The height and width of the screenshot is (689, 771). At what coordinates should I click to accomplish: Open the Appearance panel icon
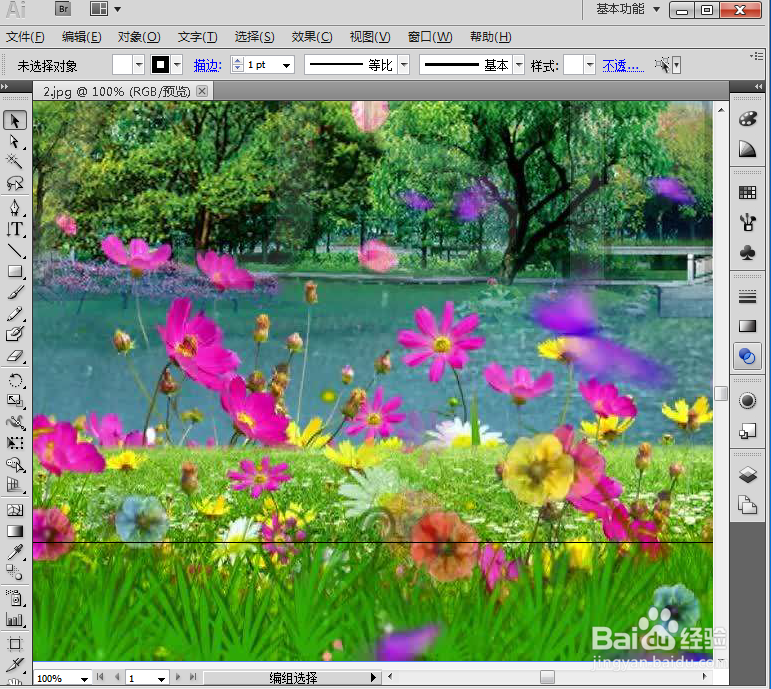coord(747,401)
